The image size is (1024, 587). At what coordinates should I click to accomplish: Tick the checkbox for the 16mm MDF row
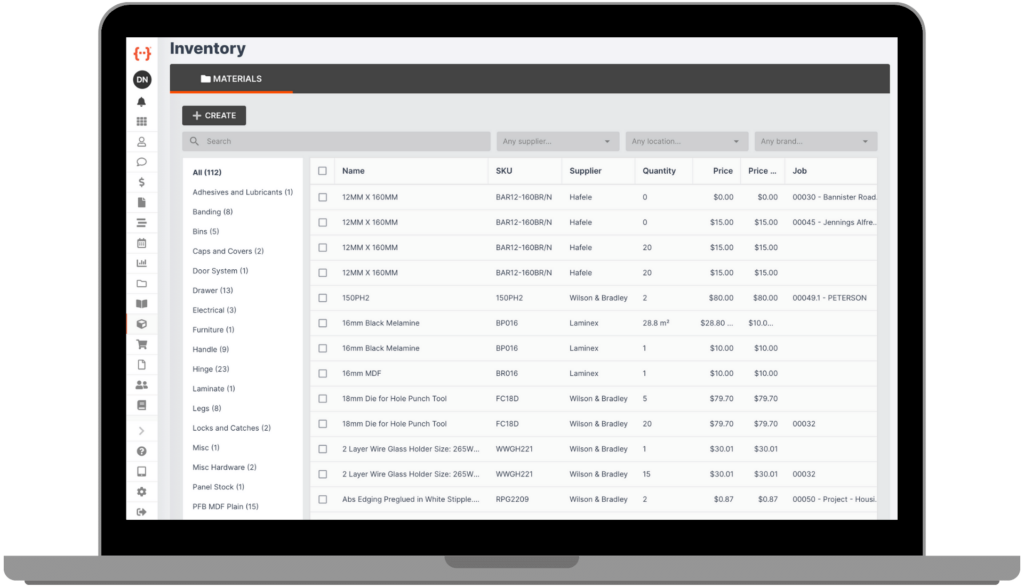[322, 373]
